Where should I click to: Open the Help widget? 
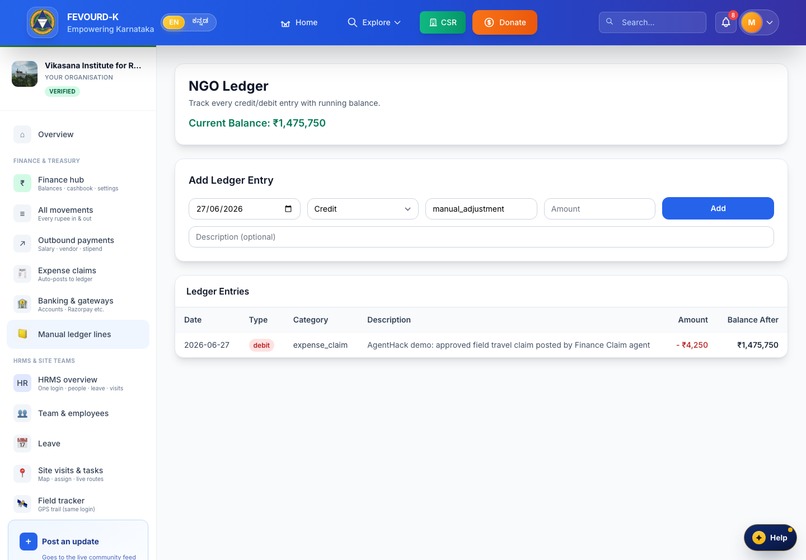pyautogui.click(x=770, y=537)
